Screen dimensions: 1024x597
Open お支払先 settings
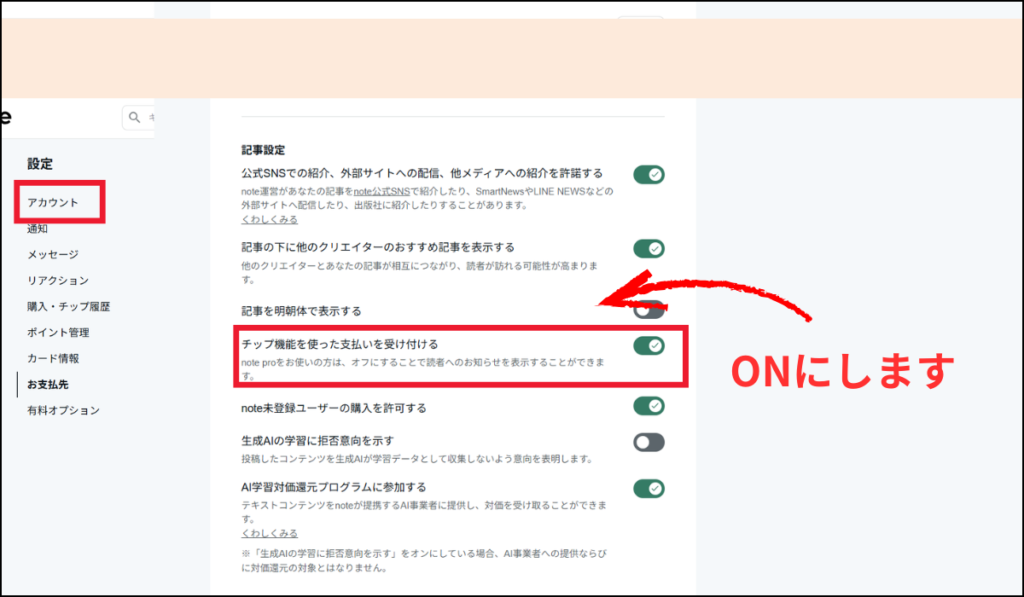point(48,384)
